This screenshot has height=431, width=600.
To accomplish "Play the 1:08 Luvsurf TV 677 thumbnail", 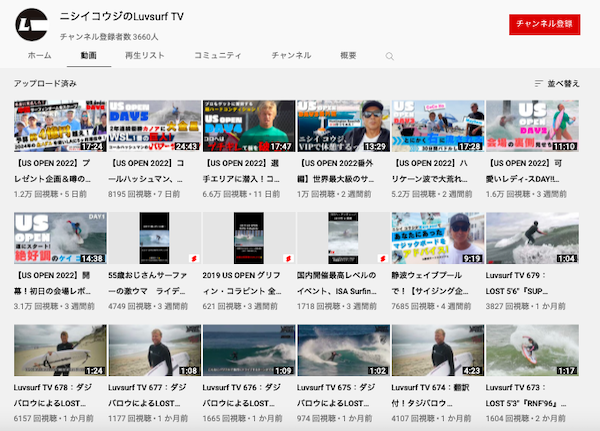I will (x=155, y=350).
